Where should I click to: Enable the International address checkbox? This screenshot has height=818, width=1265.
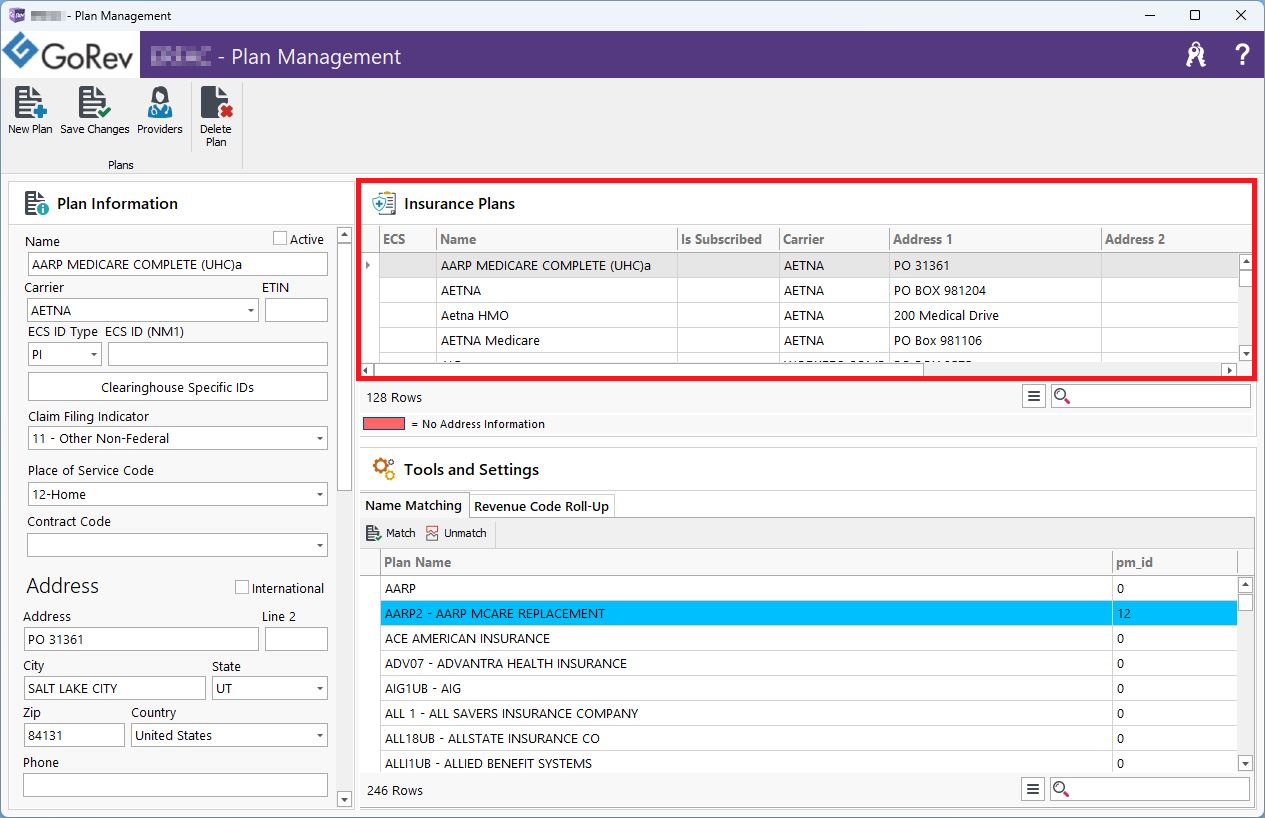coord(241,588)
